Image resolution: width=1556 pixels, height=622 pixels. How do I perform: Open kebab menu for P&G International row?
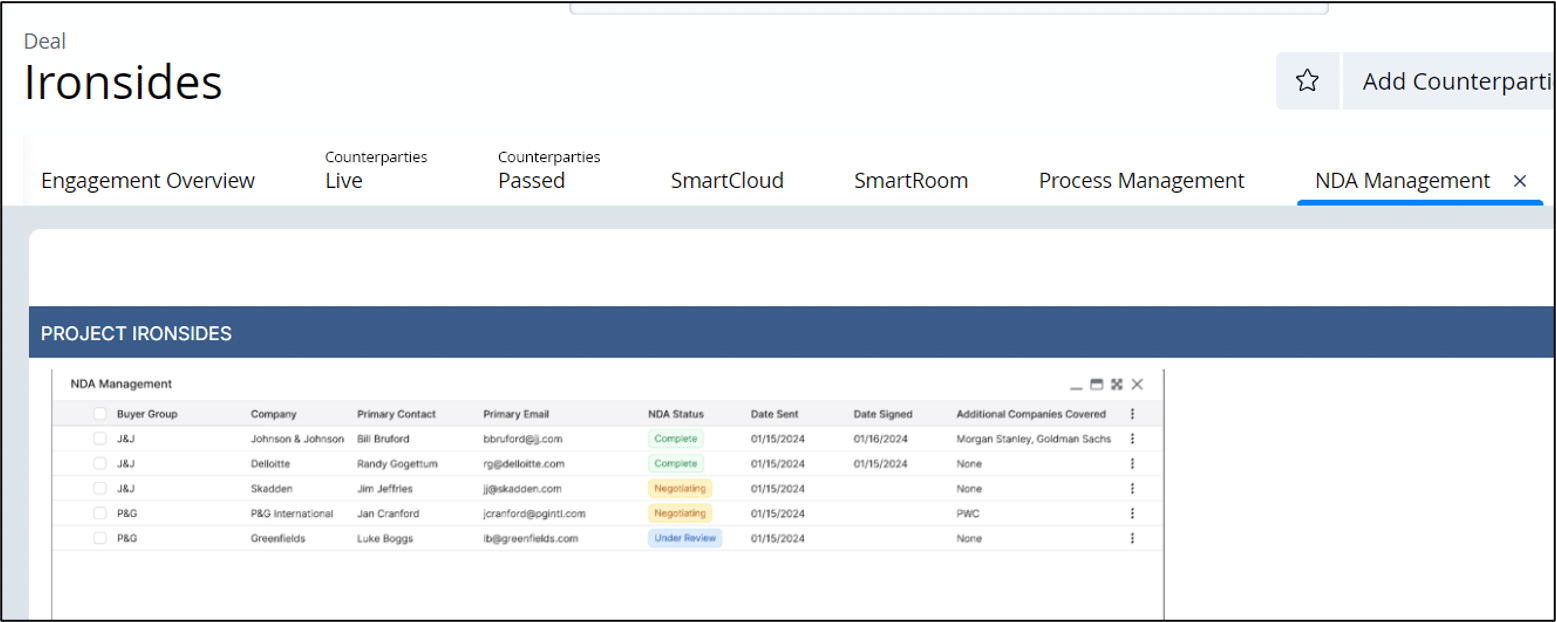pos(1132,513)
